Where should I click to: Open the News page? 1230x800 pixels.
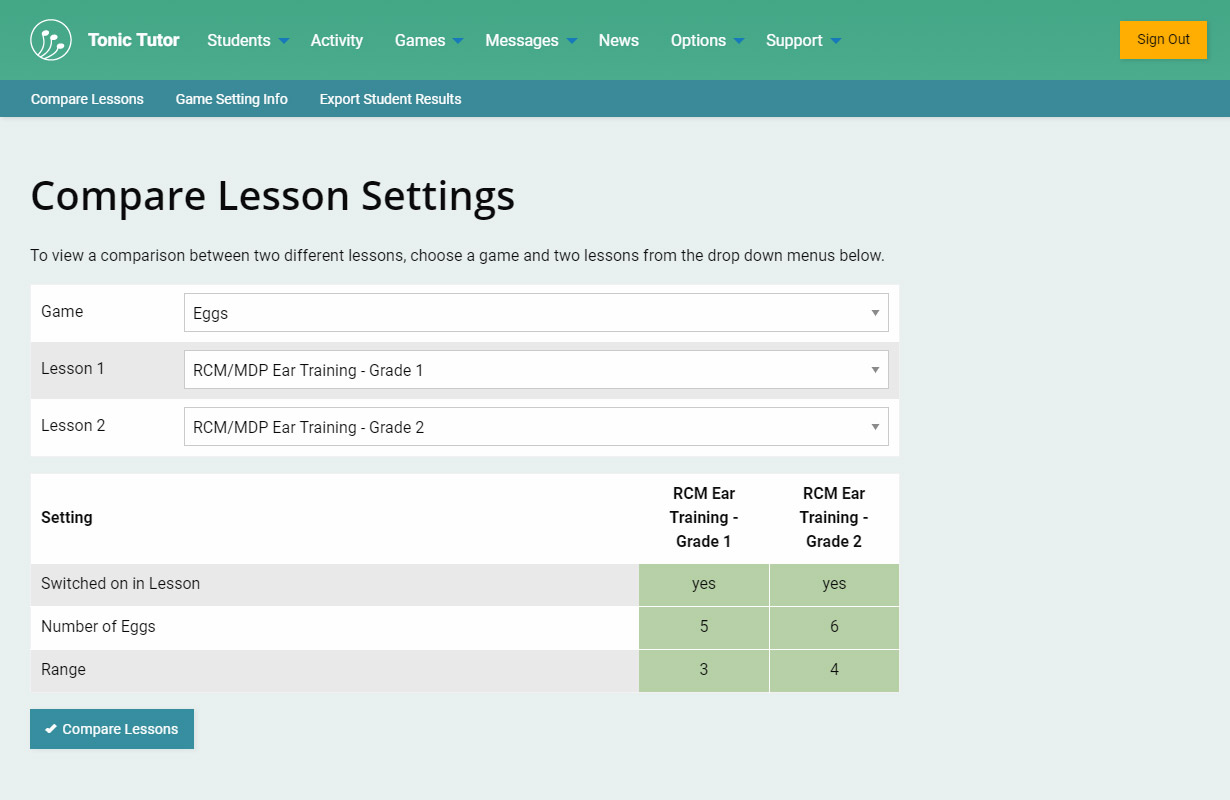[x=618, y=41]
